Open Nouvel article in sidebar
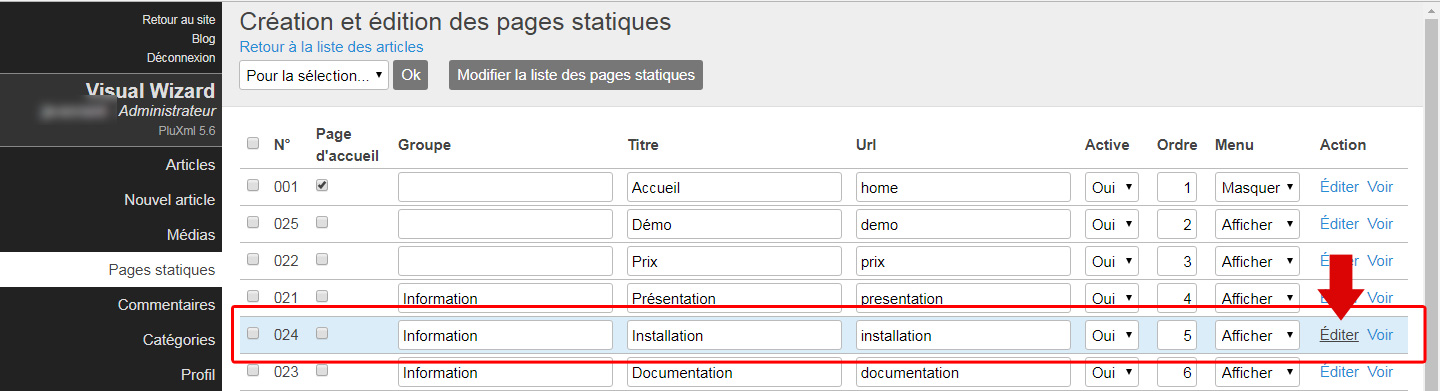 click(x=169, y=200)
